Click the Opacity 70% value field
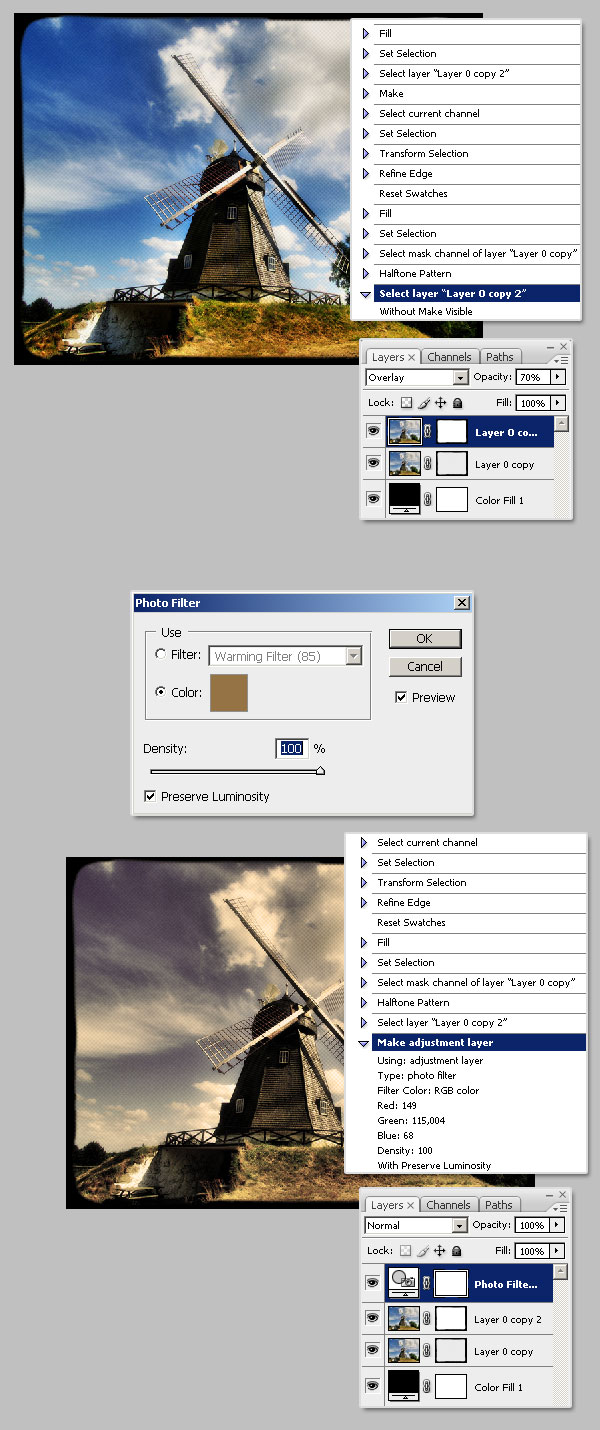 [532, 377]
